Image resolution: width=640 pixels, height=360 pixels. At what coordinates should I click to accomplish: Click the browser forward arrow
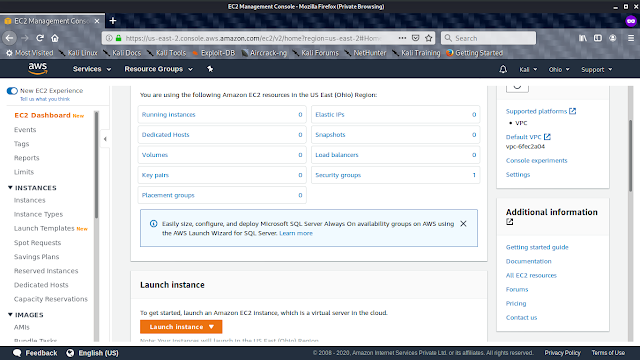click(x=25, y=38)
